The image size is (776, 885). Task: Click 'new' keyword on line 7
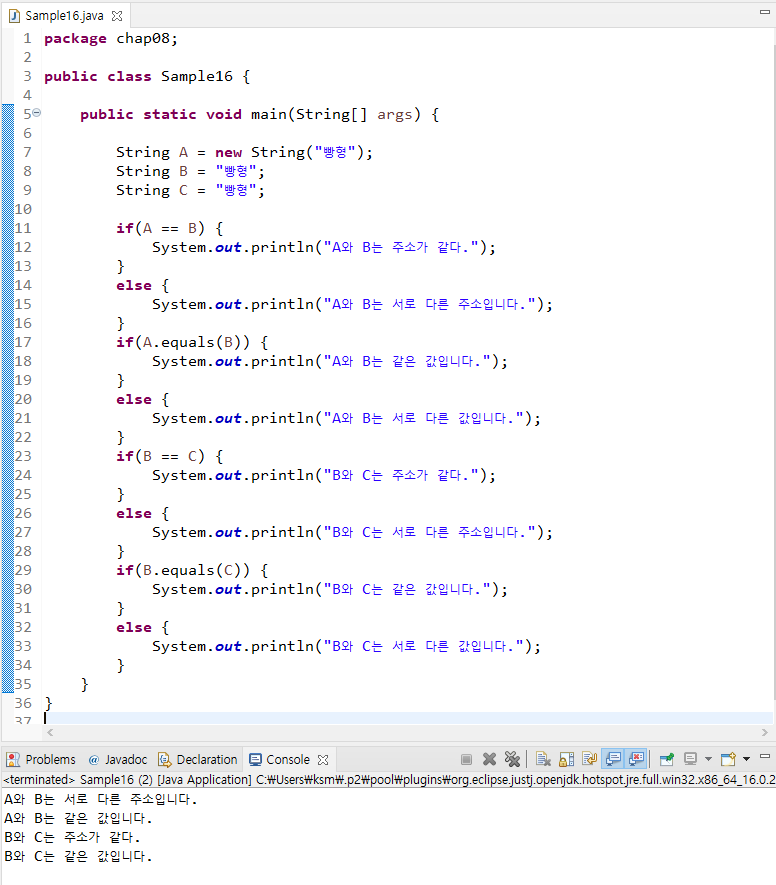[229, 152]
